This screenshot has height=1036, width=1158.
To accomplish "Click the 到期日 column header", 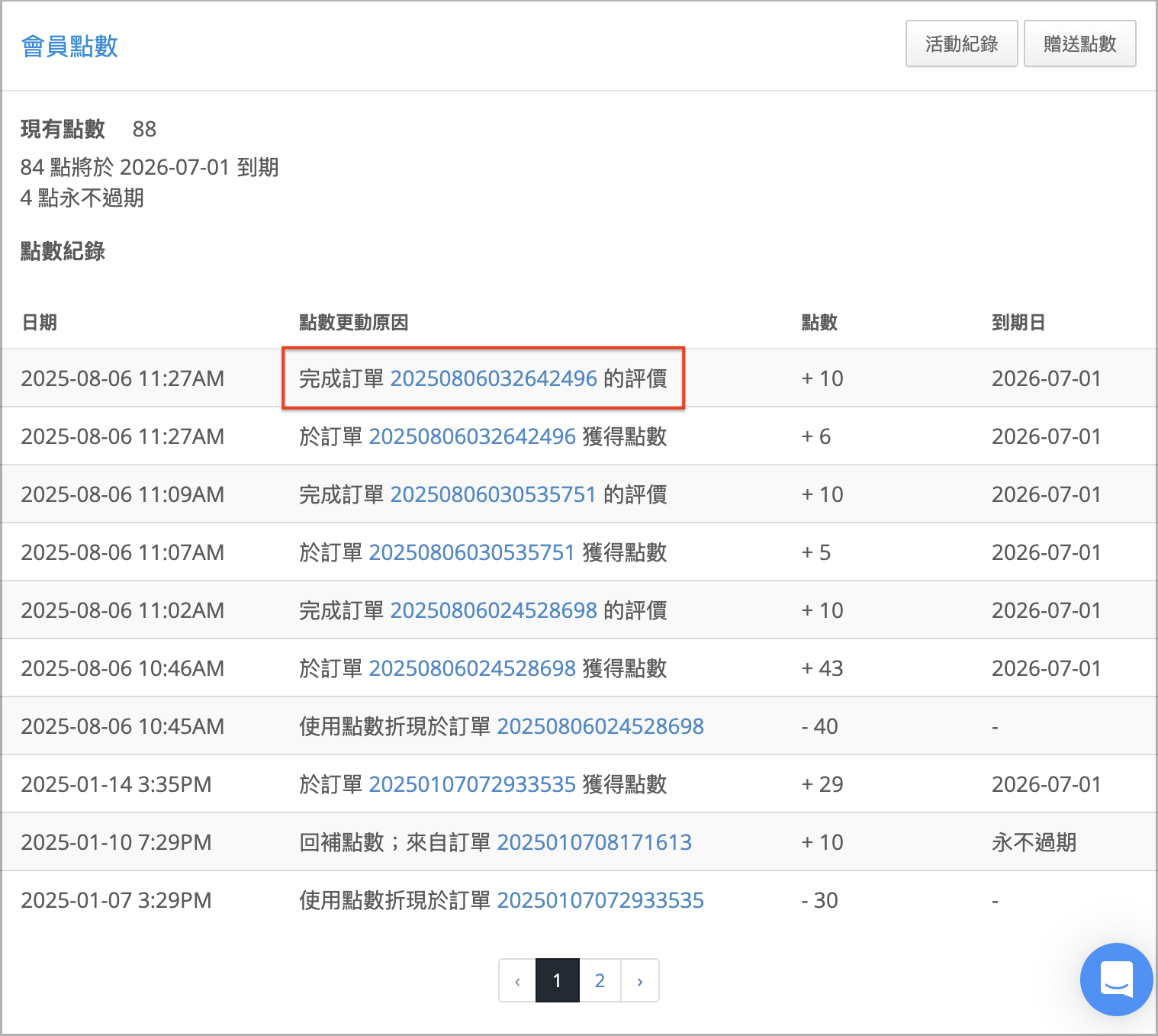I will (1018, 323).
